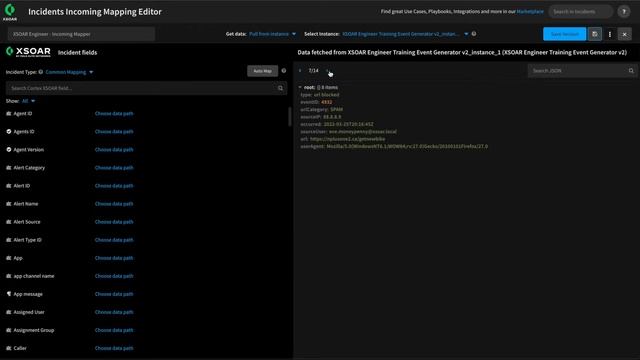Click the save-as disk icon beside Save Version
The image size is (640, 360).
(x=595, y=34)
